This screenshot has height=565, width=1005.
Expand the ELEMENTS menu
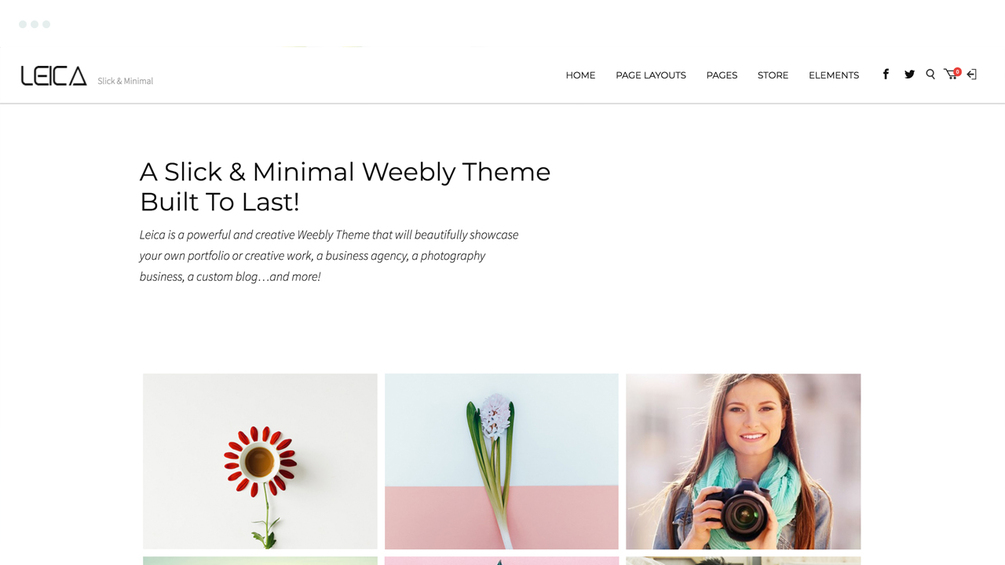coord(833,76)
